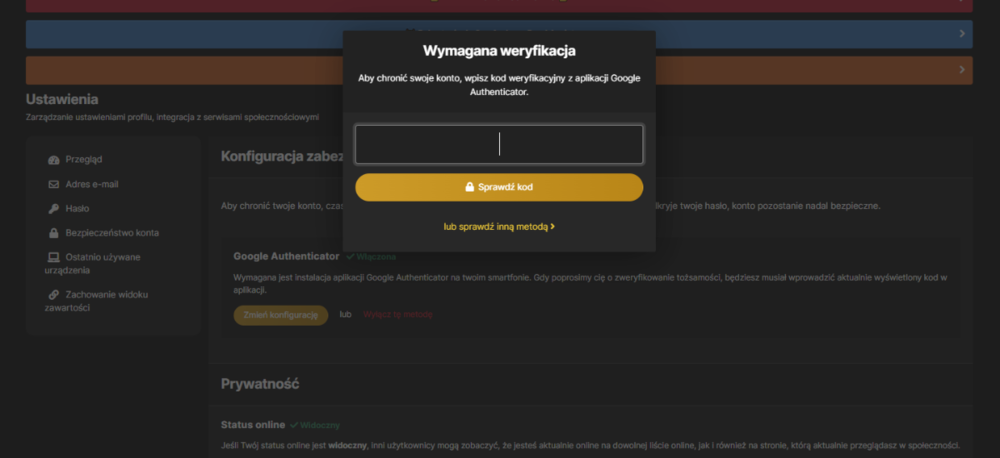Expand the red notification bar chevron

[962, 2]
